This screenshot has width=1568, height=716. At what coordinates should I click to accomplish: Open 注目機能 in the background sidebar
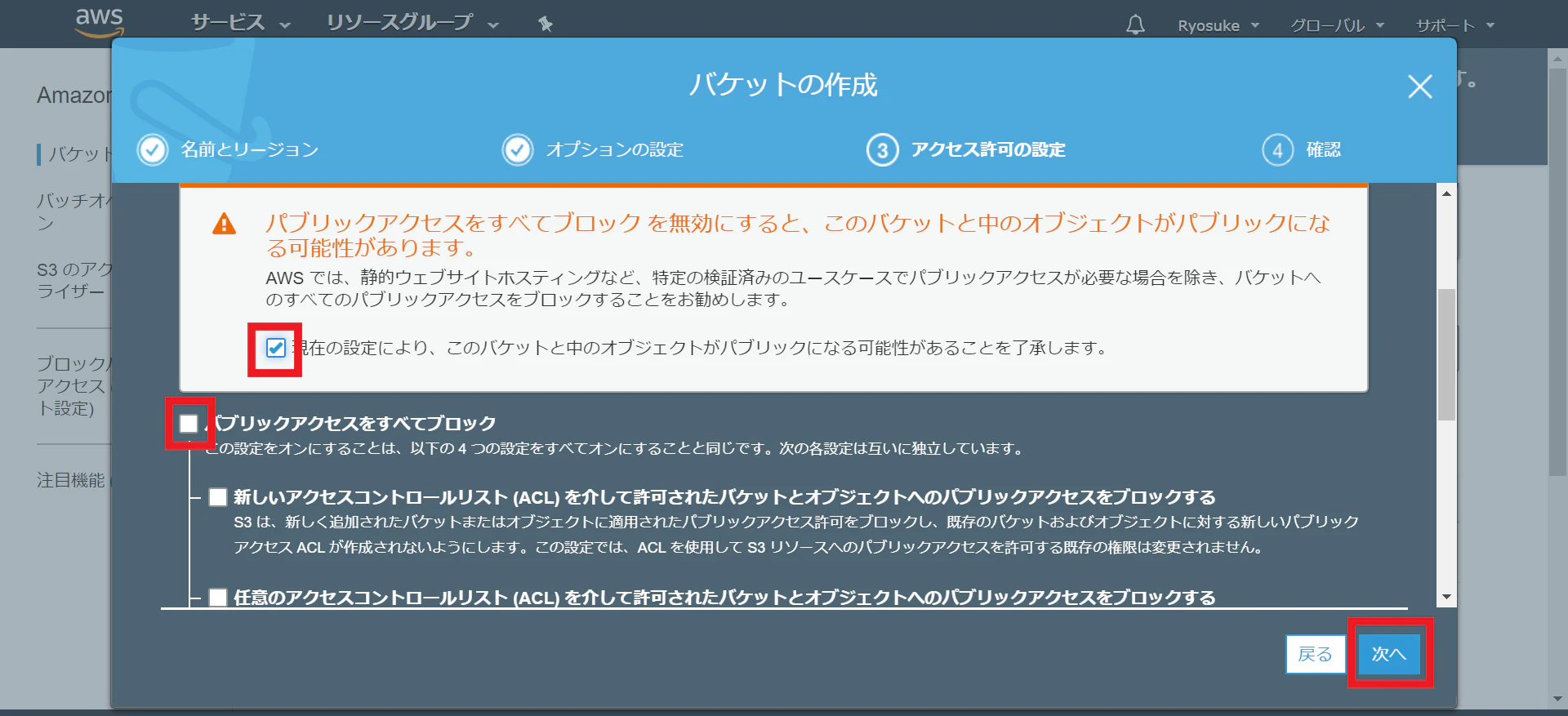pos(73,480)
